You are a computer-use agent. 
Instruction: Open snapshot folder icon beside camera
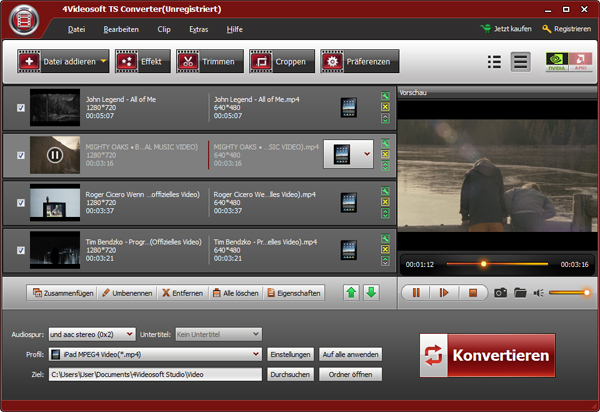520,293
